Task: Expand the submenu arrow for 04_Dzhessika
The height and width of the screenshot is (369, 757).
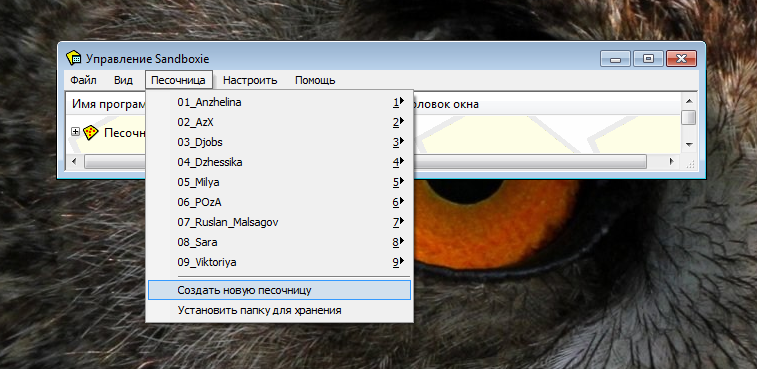Action: point(401,162)
